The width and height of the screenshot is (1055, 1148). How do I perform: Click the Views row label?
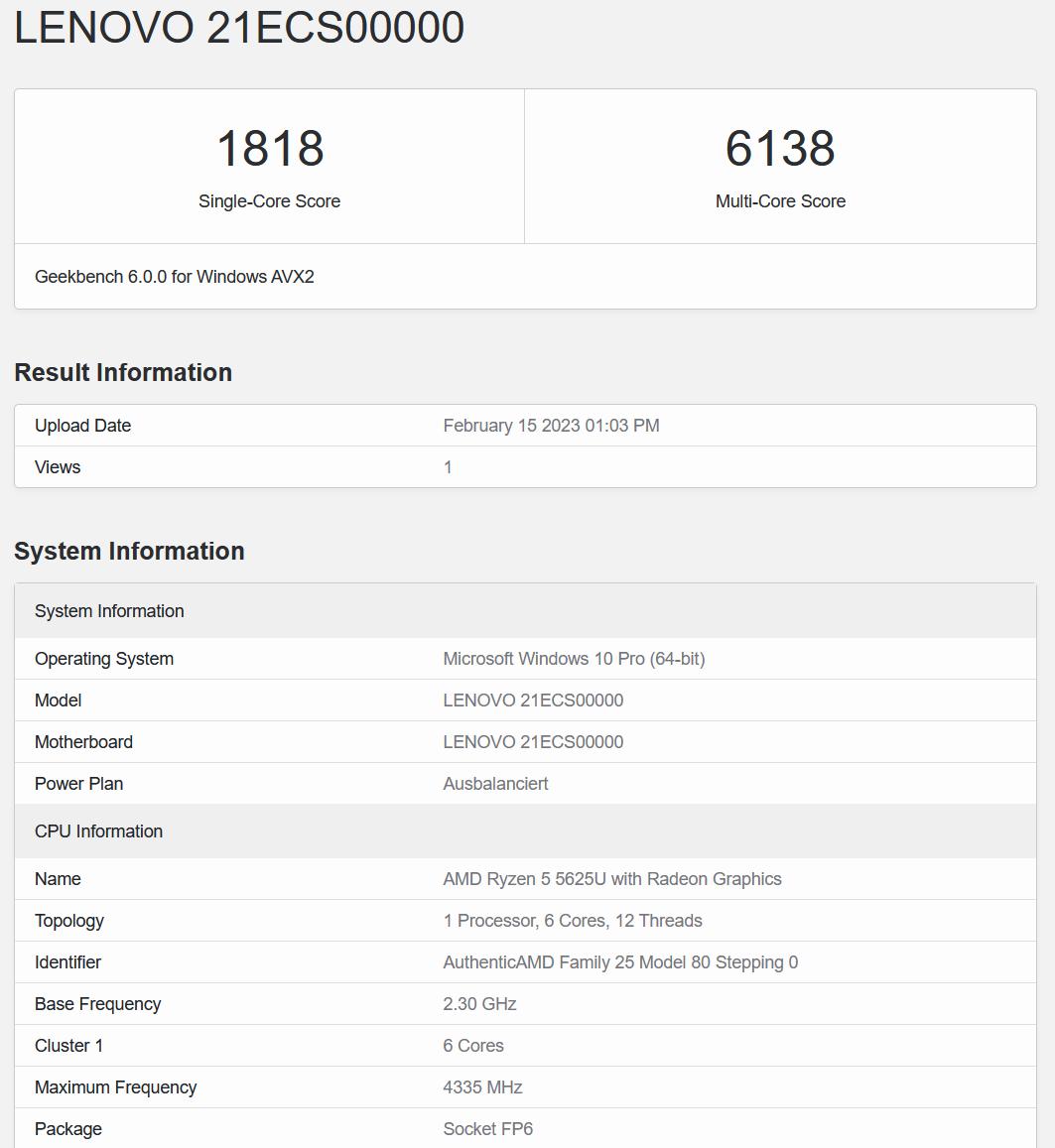[x=58, y=467]
